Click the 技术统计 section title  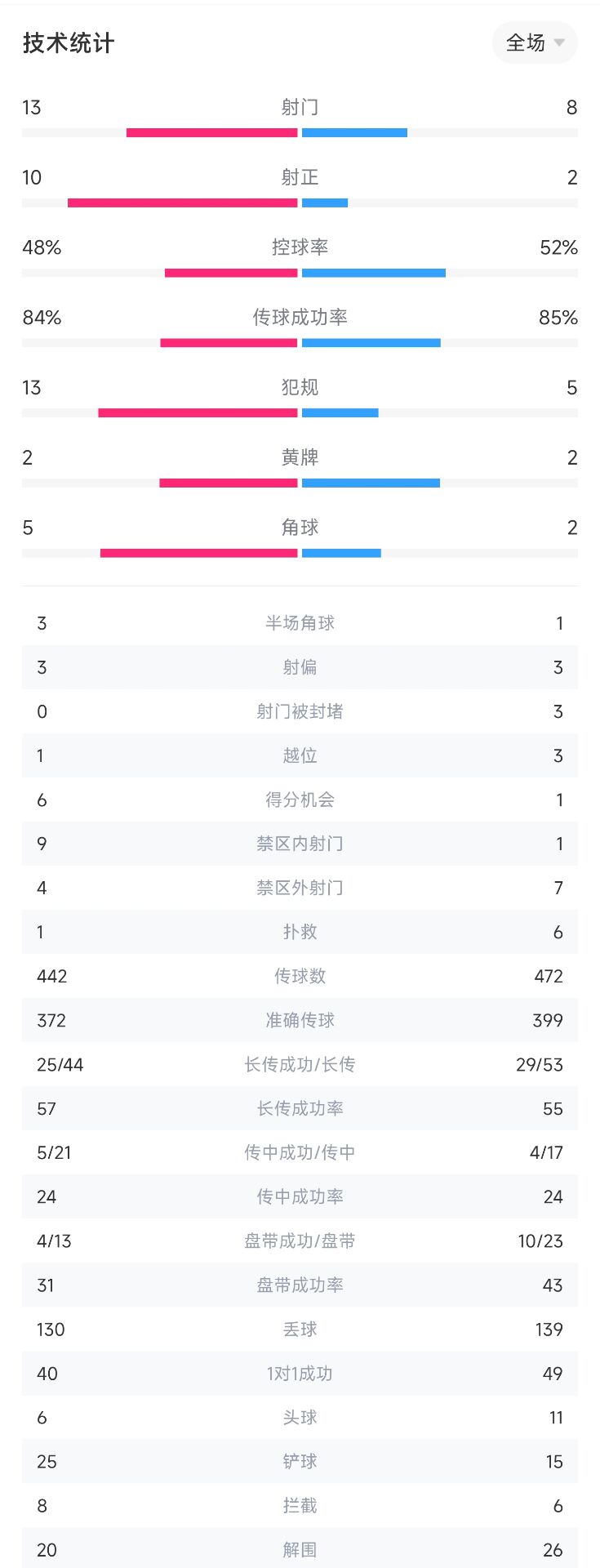(x=69, y=43)
